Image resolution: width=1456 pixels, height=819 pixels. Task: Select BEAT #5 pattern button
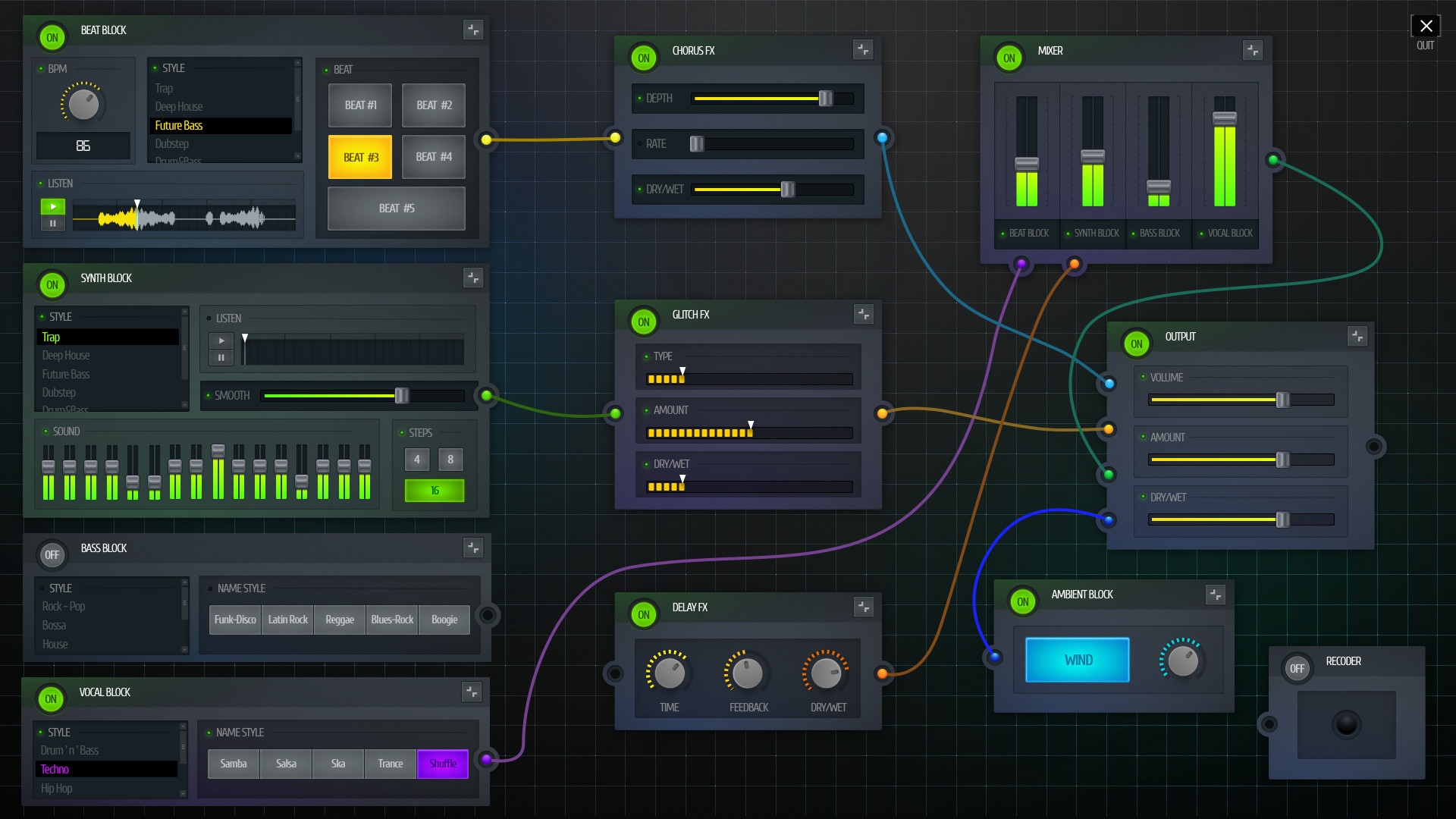coord(397,207)
